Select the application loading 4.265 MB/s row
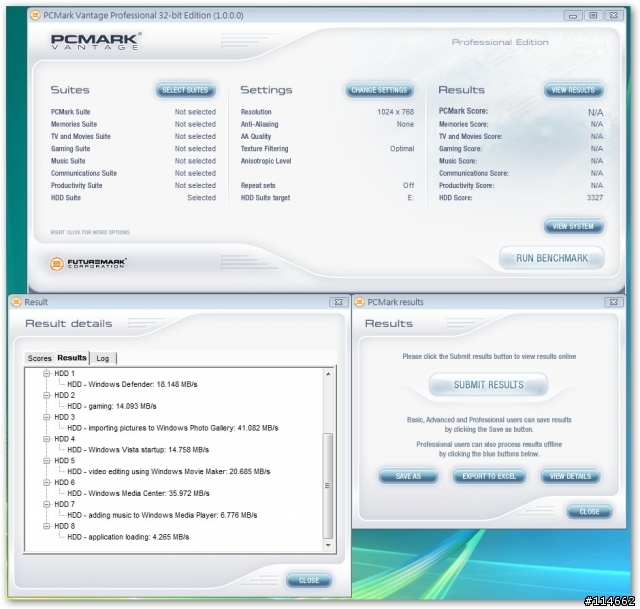 pos(128,537)
